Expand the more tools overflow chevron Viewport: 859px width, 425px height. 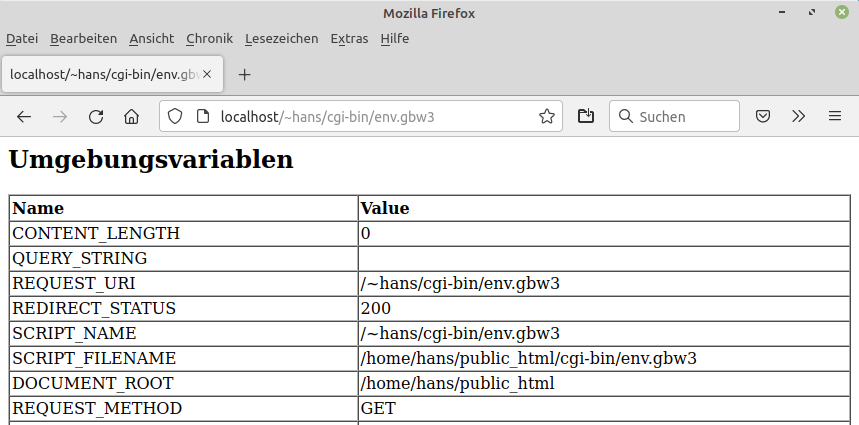pos(798,116)
